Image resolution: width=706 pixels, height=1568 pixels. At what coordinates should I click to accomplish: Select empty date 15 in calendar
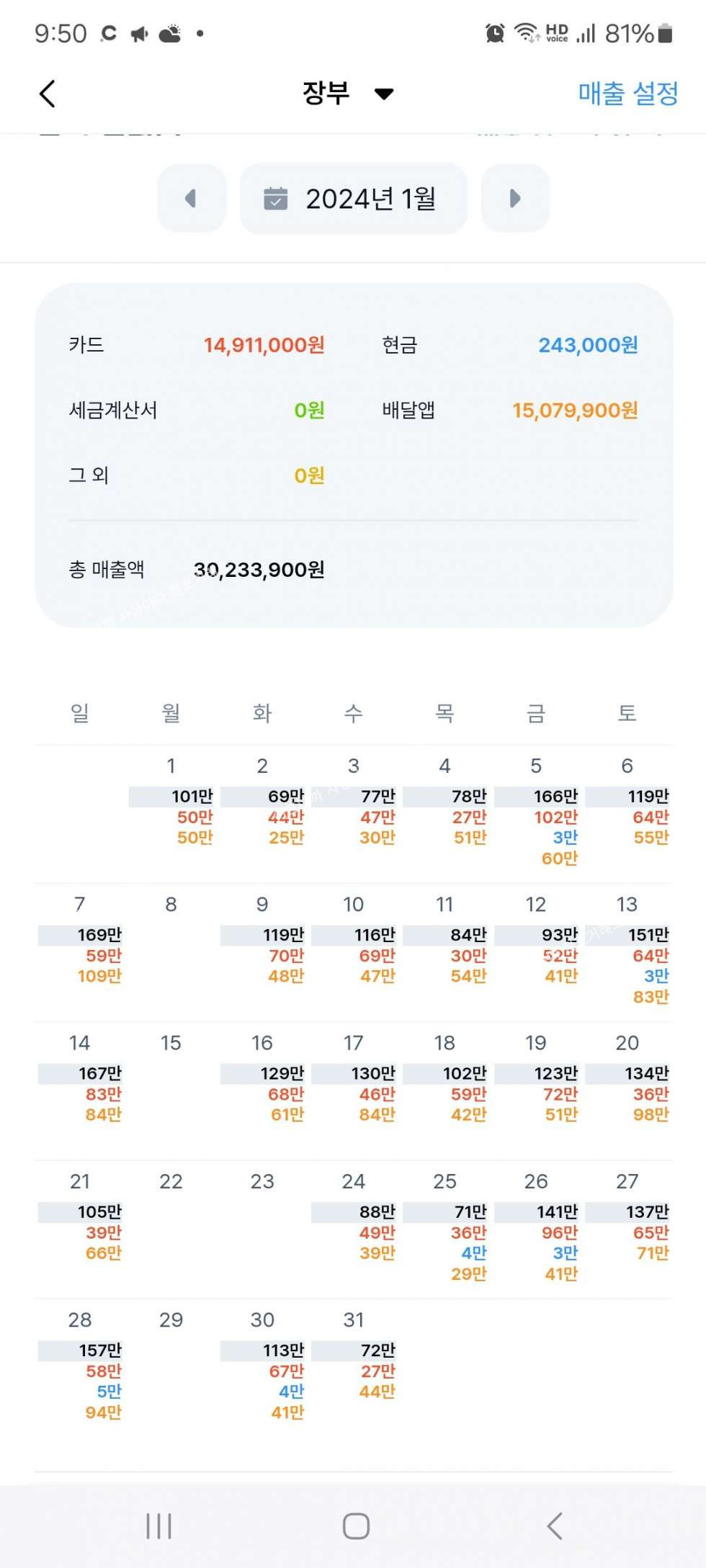click(171, 1043)
